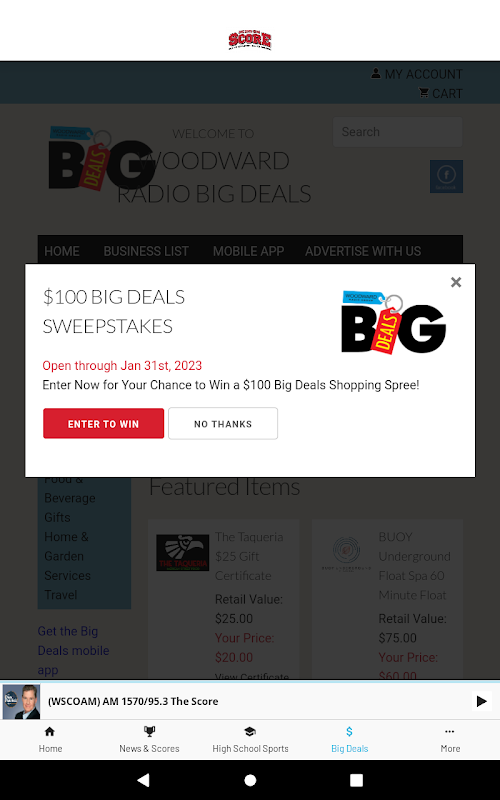
Task: Open the More options tab
Action: tap(450, 739)
